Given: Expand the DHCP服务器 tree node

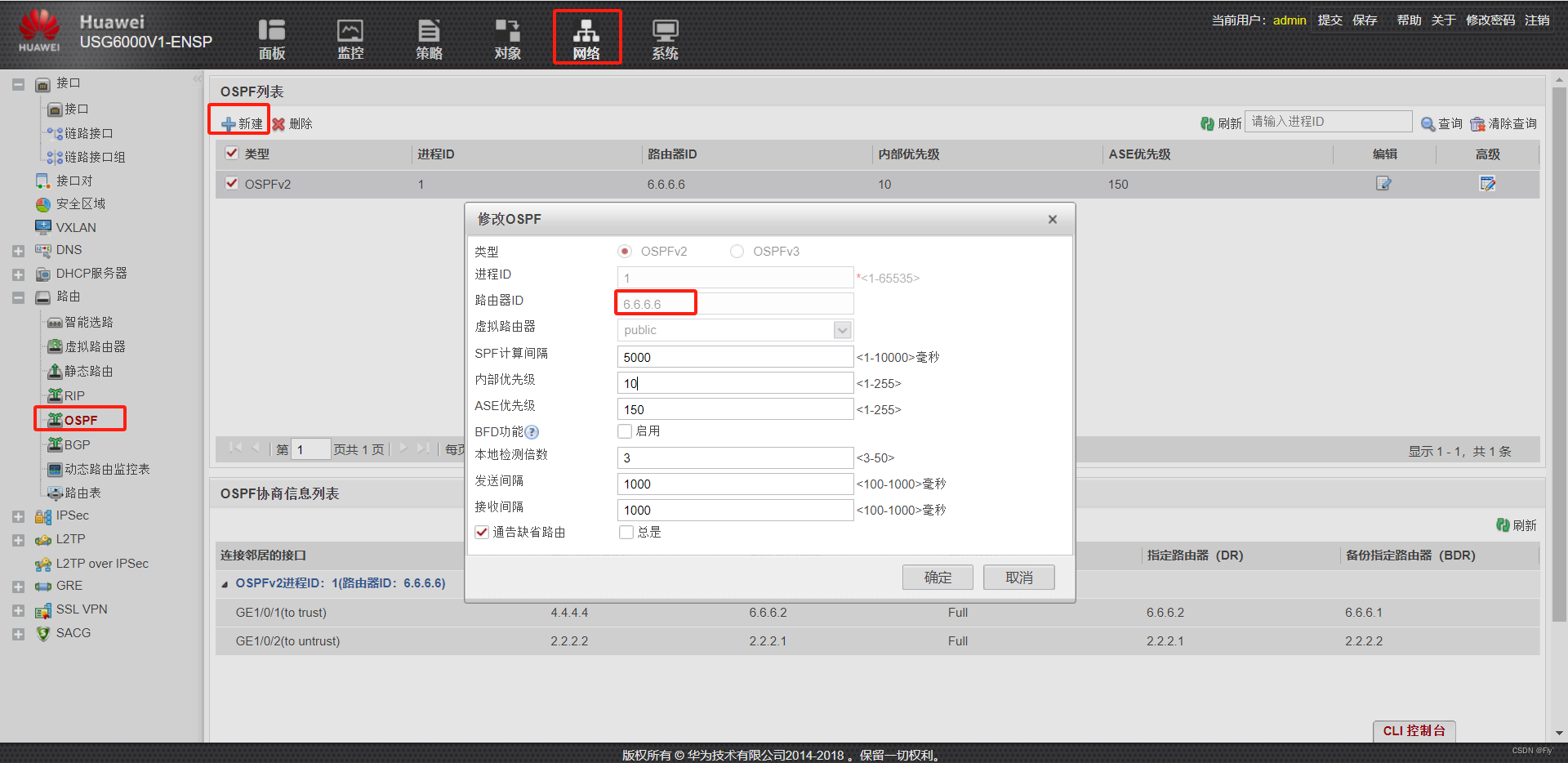Looking at the screenshot, I should point(18,274).
